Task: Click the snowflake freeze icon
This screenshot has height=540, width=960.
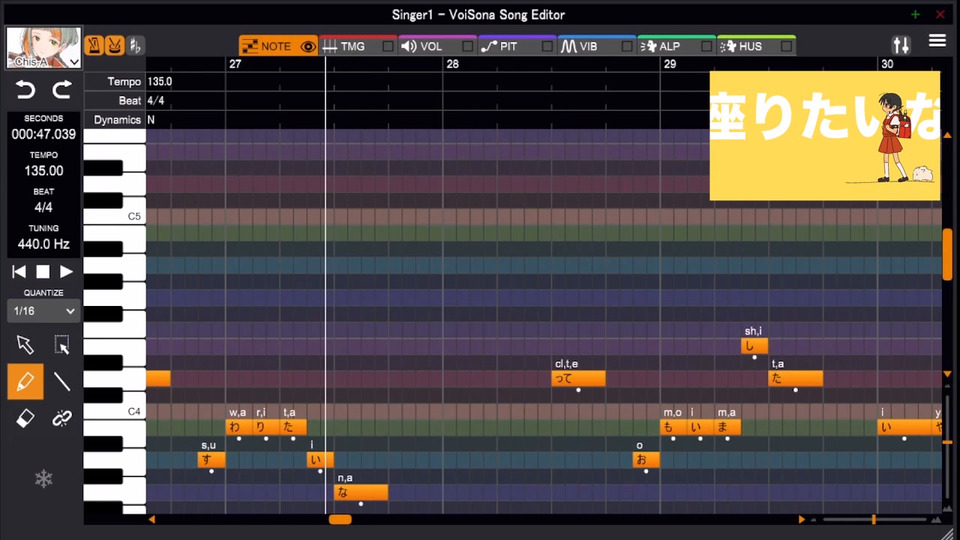Action: tap(43, 478)
